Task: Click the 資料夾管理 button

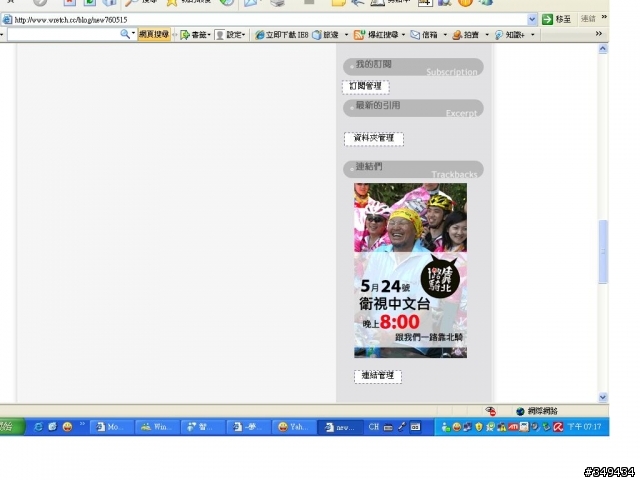Action: coord(373,138)
